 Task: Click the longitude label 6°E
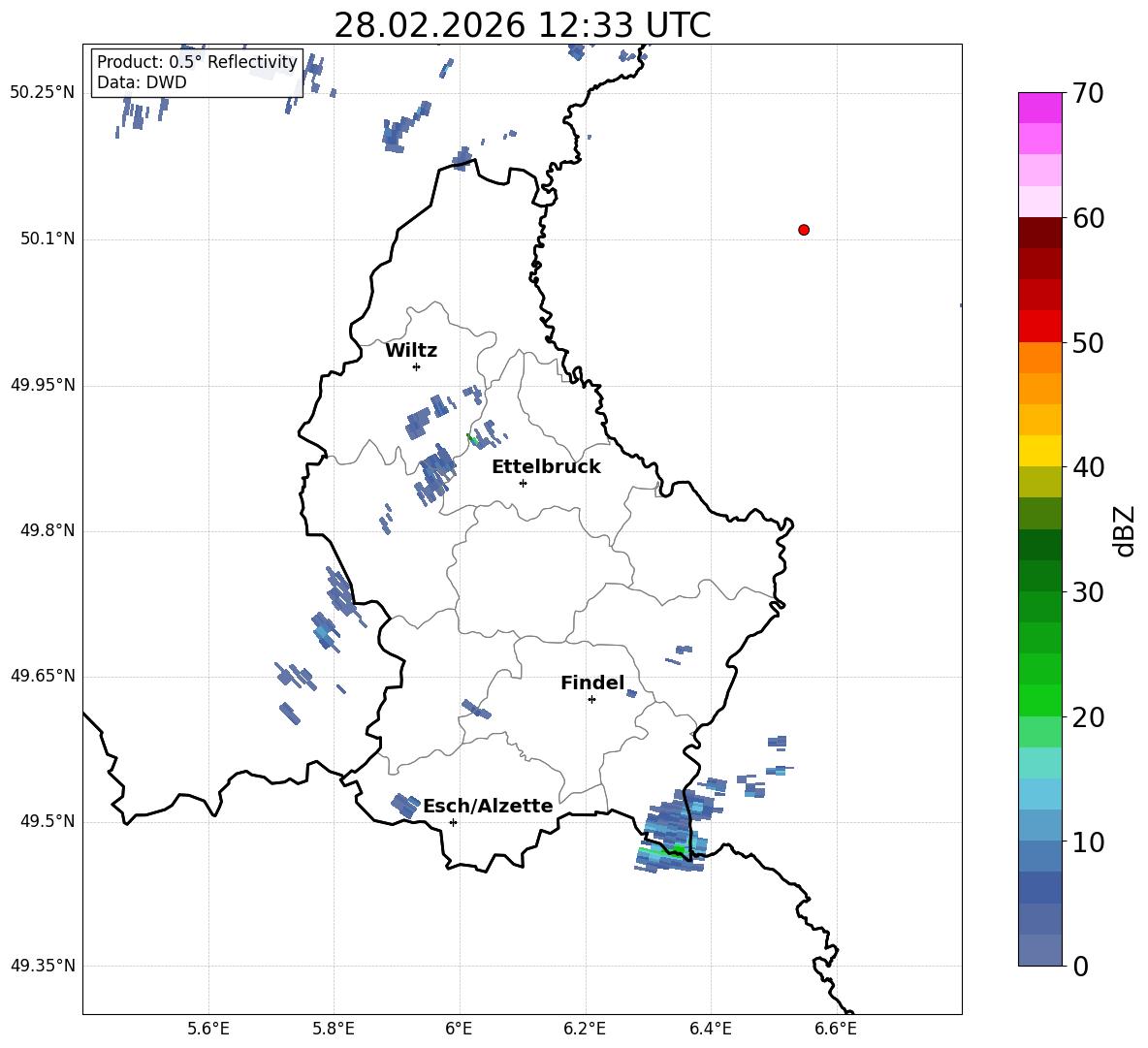click(x=460, y=1029)
